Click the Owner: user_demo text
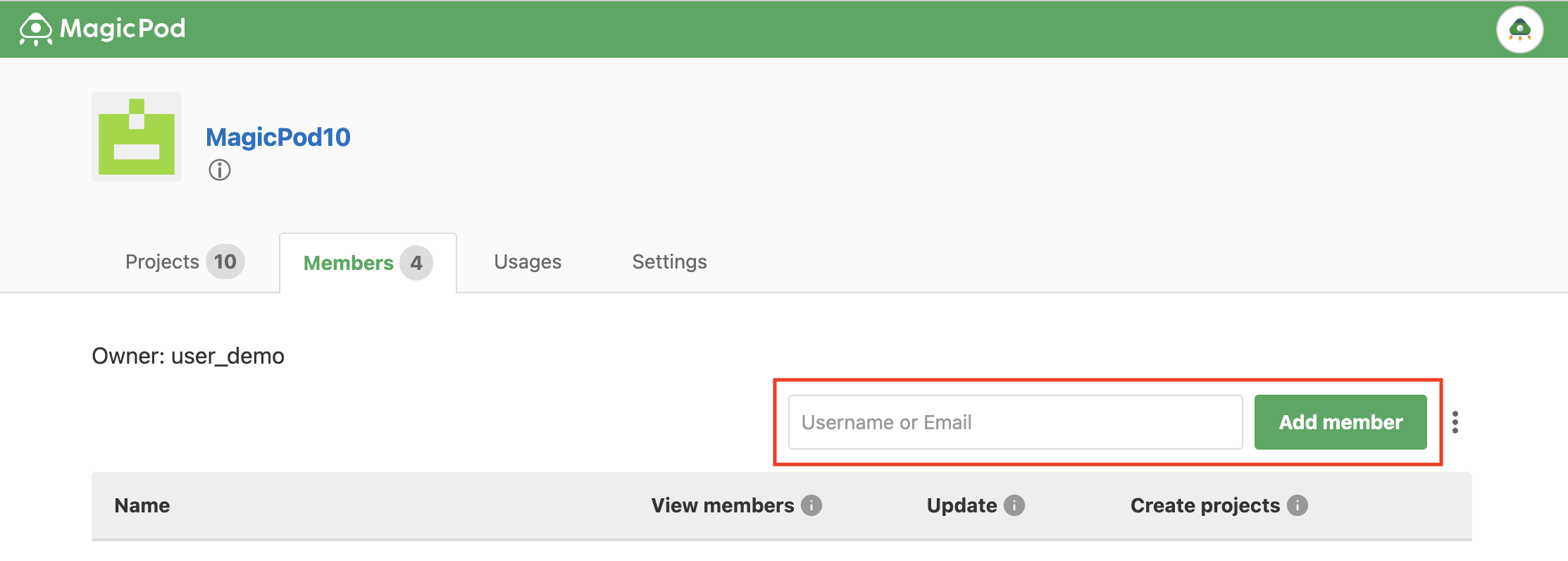This screenshot has width=1568, height=561. coord(188,356)
